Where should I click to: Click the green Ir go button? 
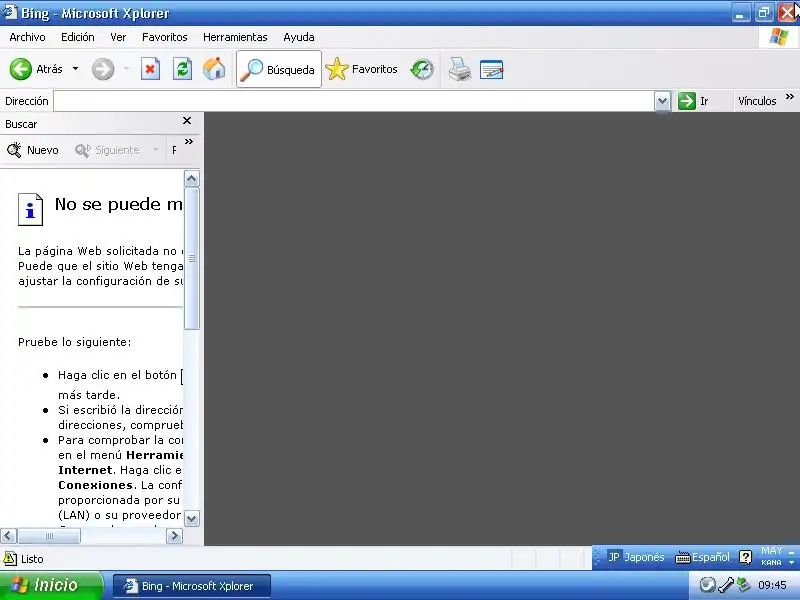pos(693,101)
